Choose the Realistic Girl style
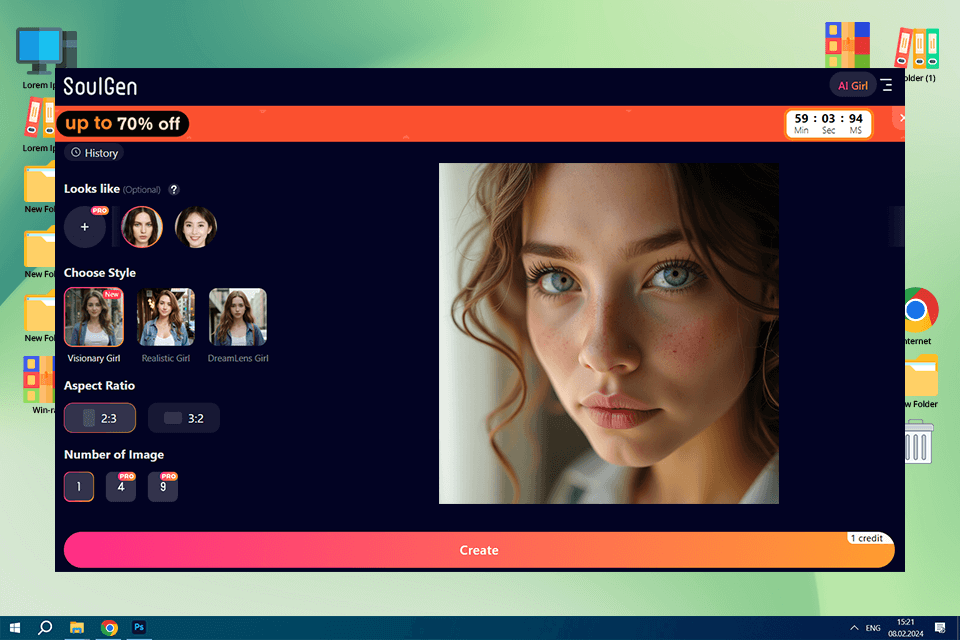This screenshot has height=640, width=960. coord(166,317)
